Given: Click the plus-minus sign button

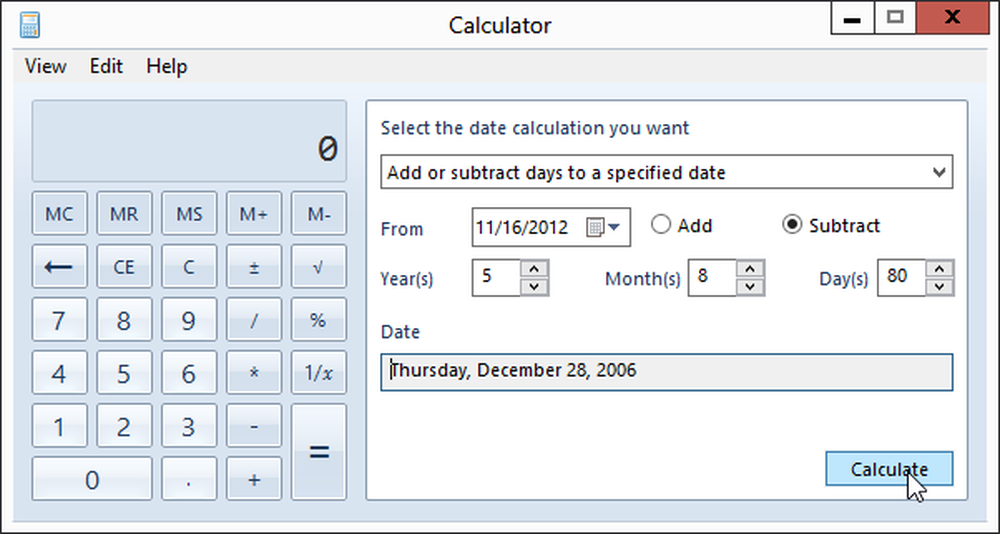Looking at the screenshot, I should coord(254,267).
